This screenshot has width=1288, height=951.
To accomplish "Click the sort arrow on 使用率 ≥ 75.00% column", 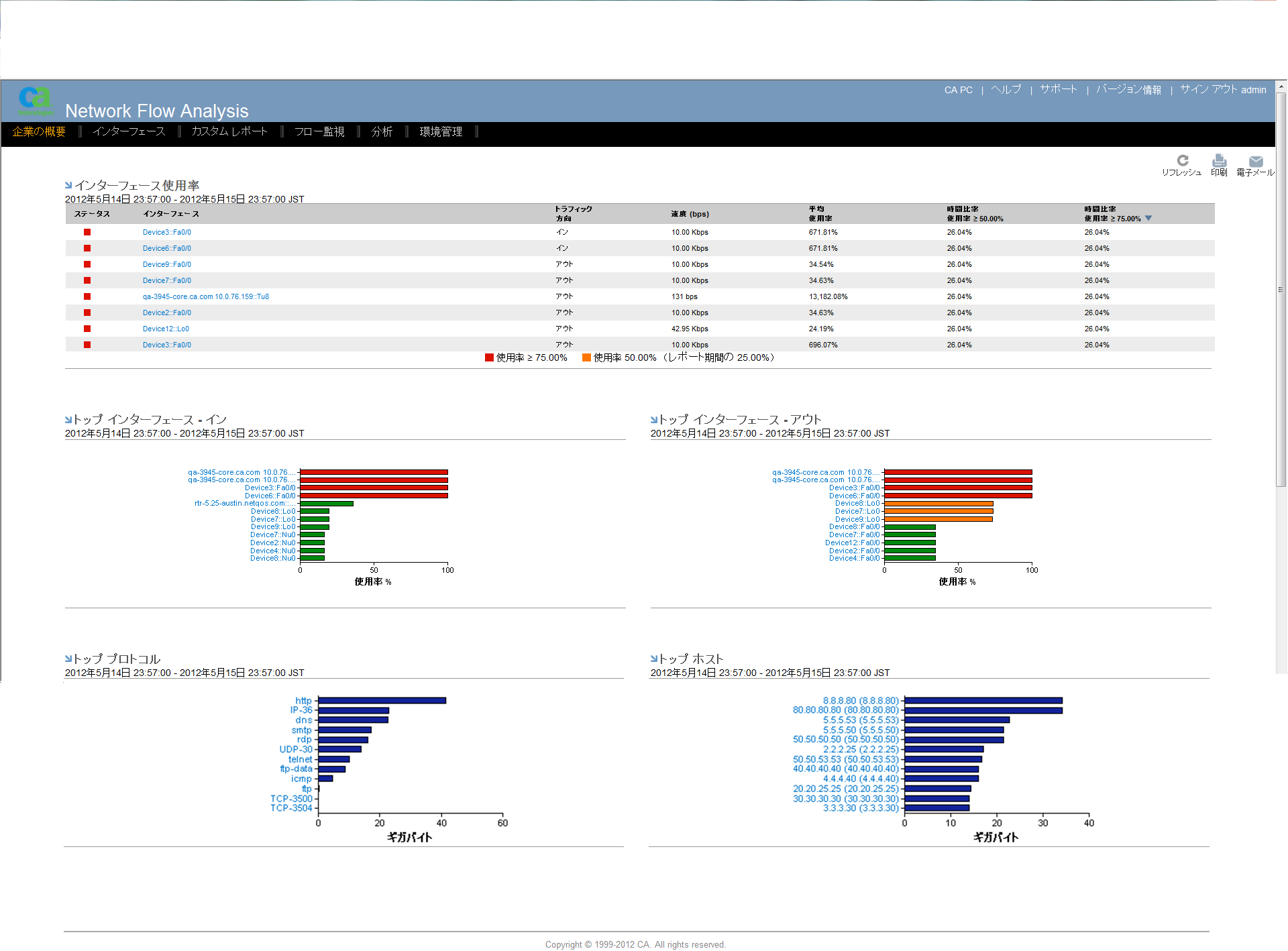I will click(1148, 218).
